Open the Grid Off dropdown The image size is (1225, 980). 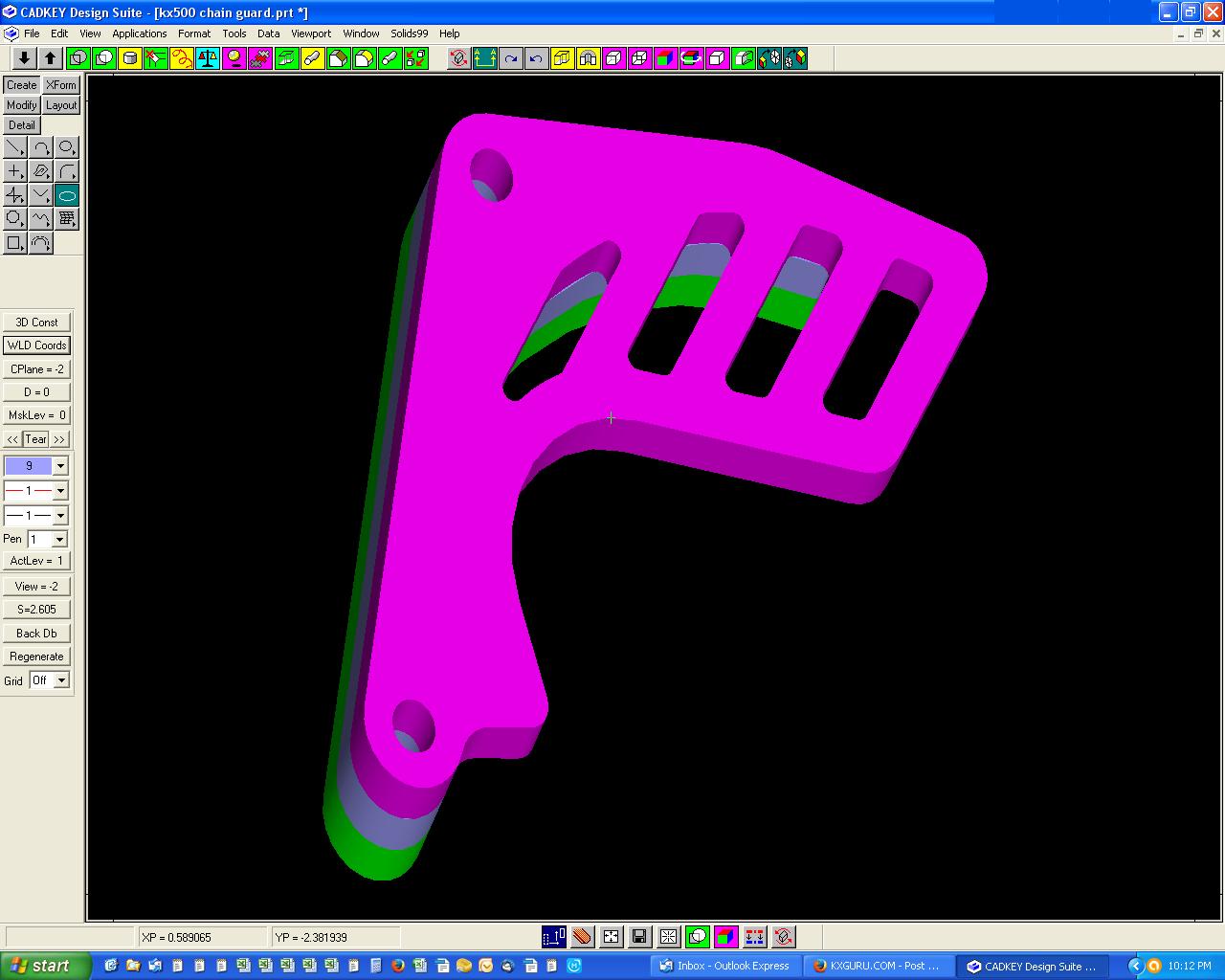61,679
